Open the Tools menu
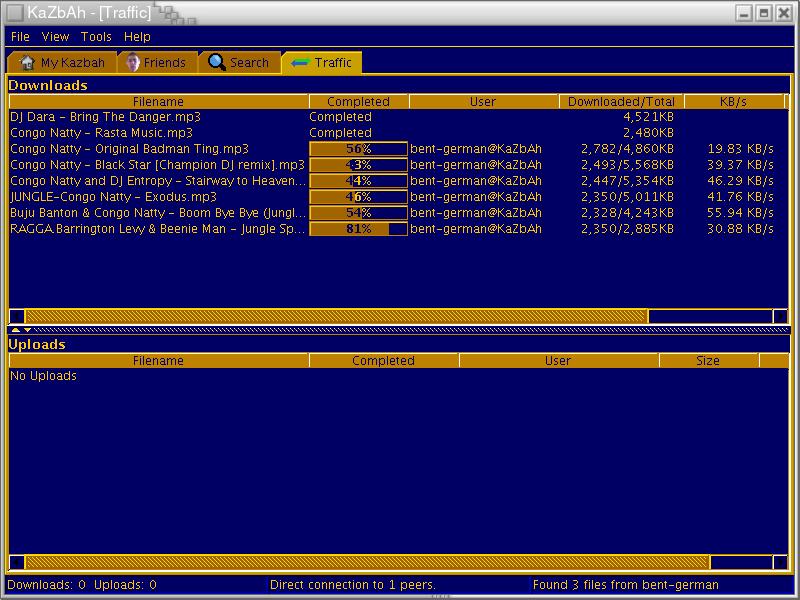Viewport: 800px width, 600px height. point(96,37)
